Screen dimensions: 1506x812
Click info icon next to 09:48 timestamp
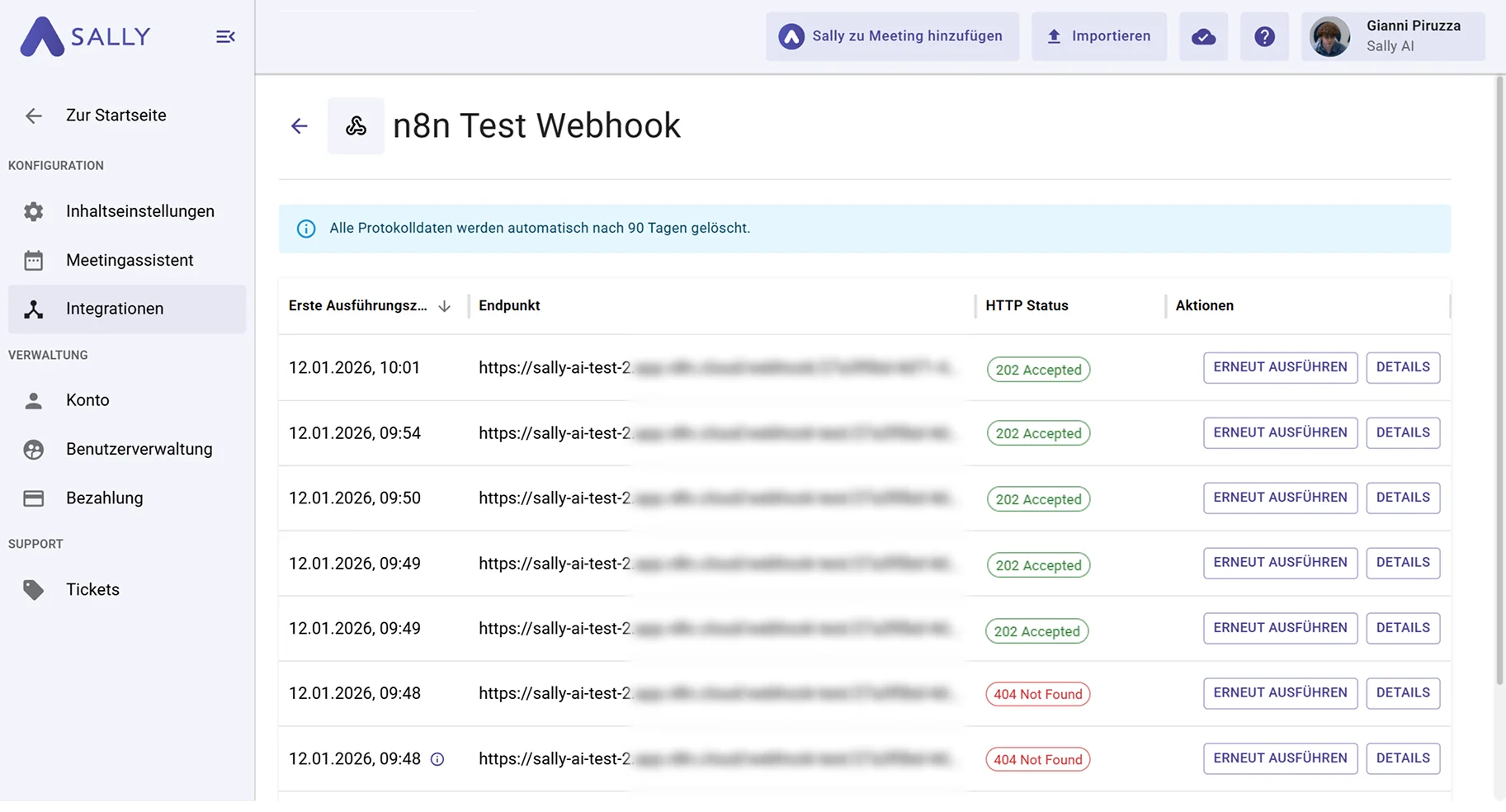(437, 759)
